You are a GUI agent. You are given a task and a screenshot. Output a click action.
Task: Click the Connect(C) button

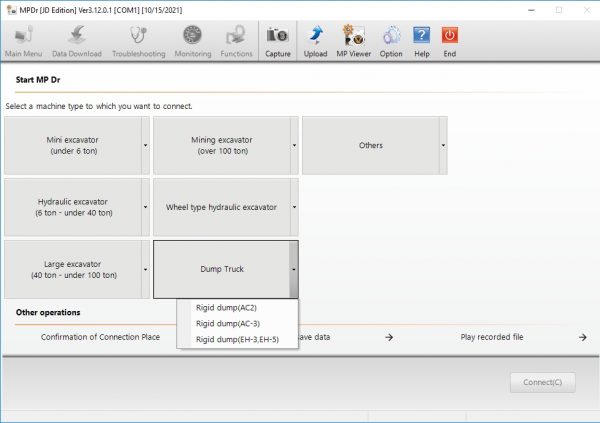543,382
